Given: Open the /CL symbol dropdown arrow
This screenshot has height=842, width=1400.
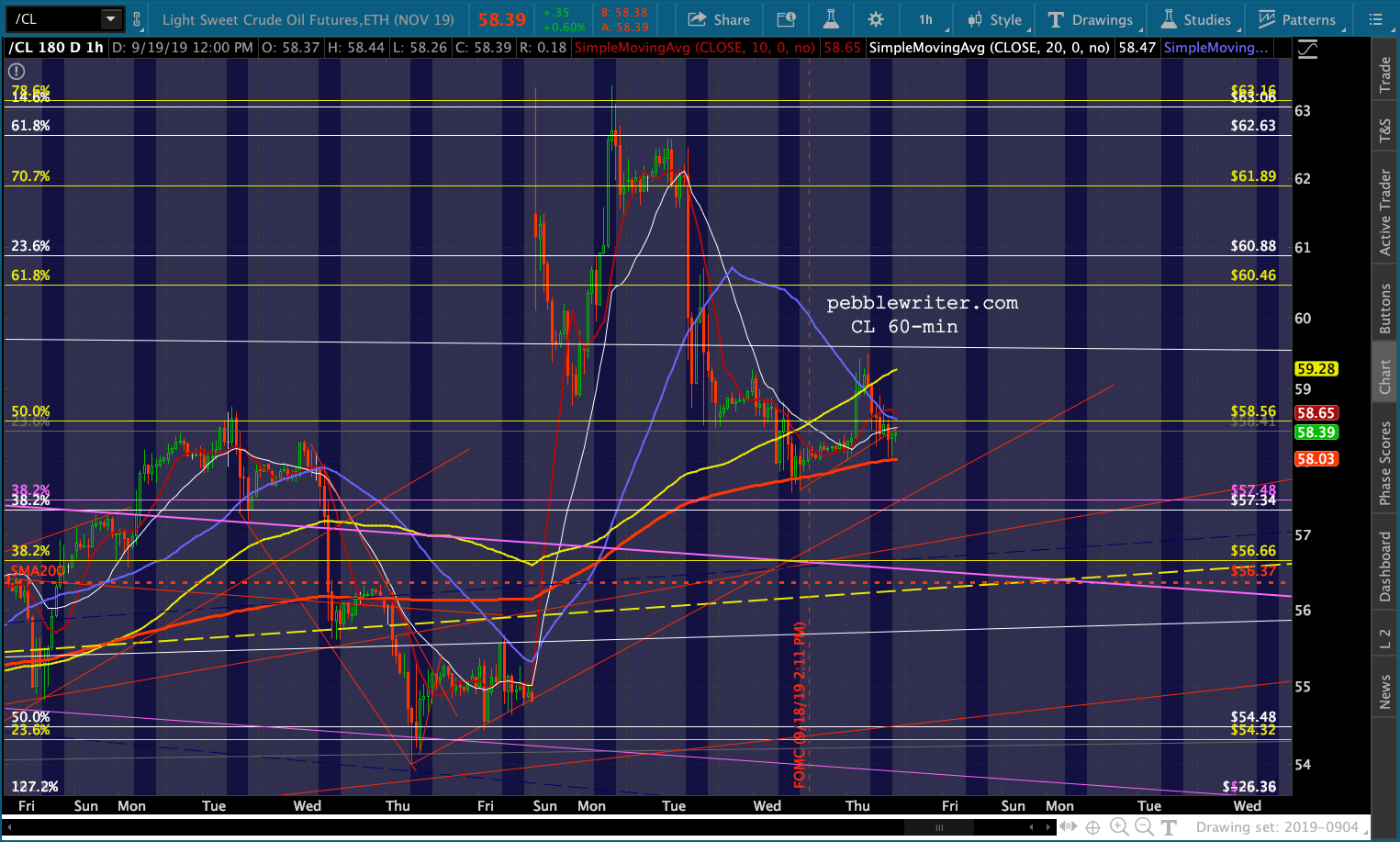Looking at the screenshot, I should [x=110, y=19].
